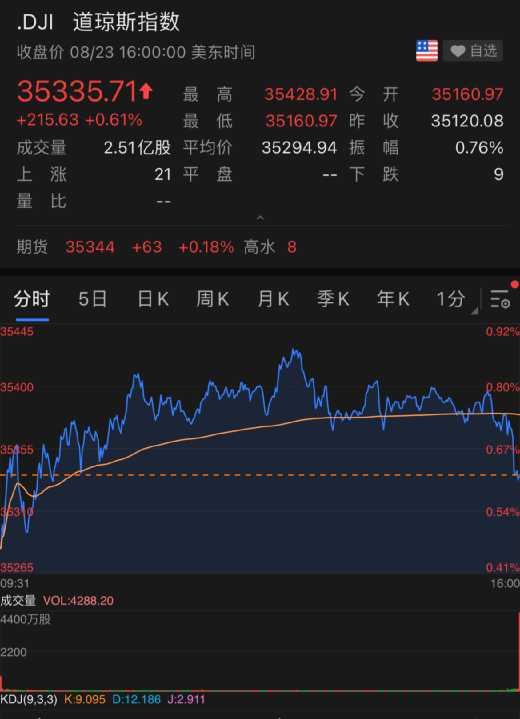520x719 pixels.
Task: Select the 年K yearly chart tab
Action: [393, 299]
